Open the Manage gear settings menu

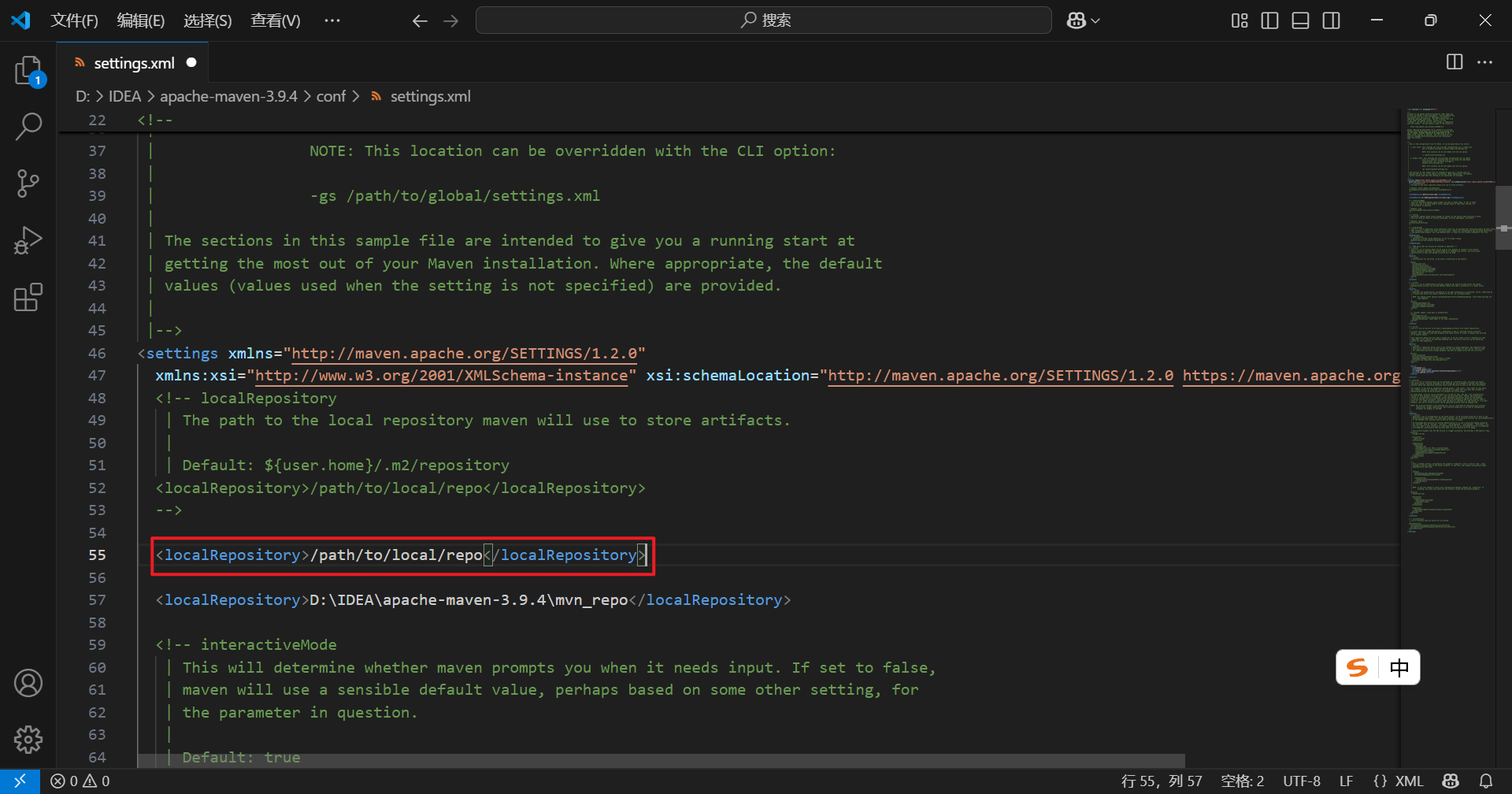tap(28, 740)
